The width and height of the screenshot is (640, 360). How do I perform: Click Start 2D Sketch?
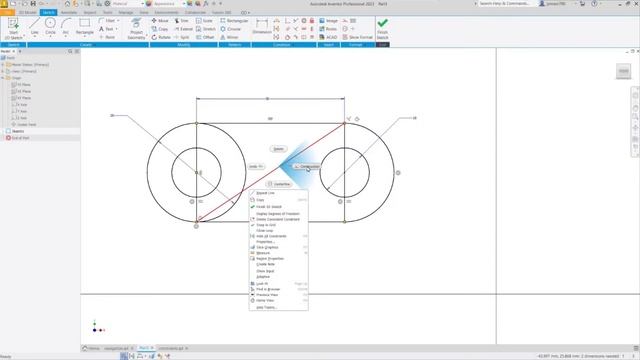pos(13,29)
